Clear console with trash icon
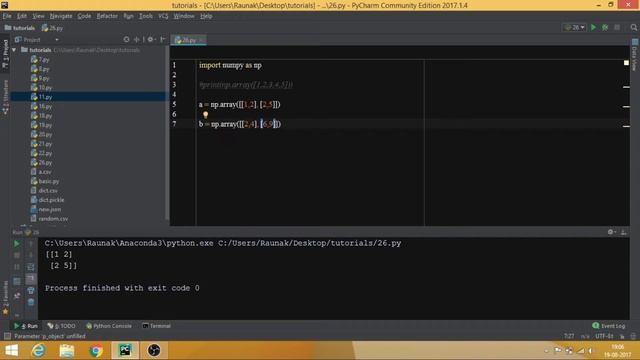Viewport: 640px width, 360px height. pyautogui.click(x=31, y=302)
